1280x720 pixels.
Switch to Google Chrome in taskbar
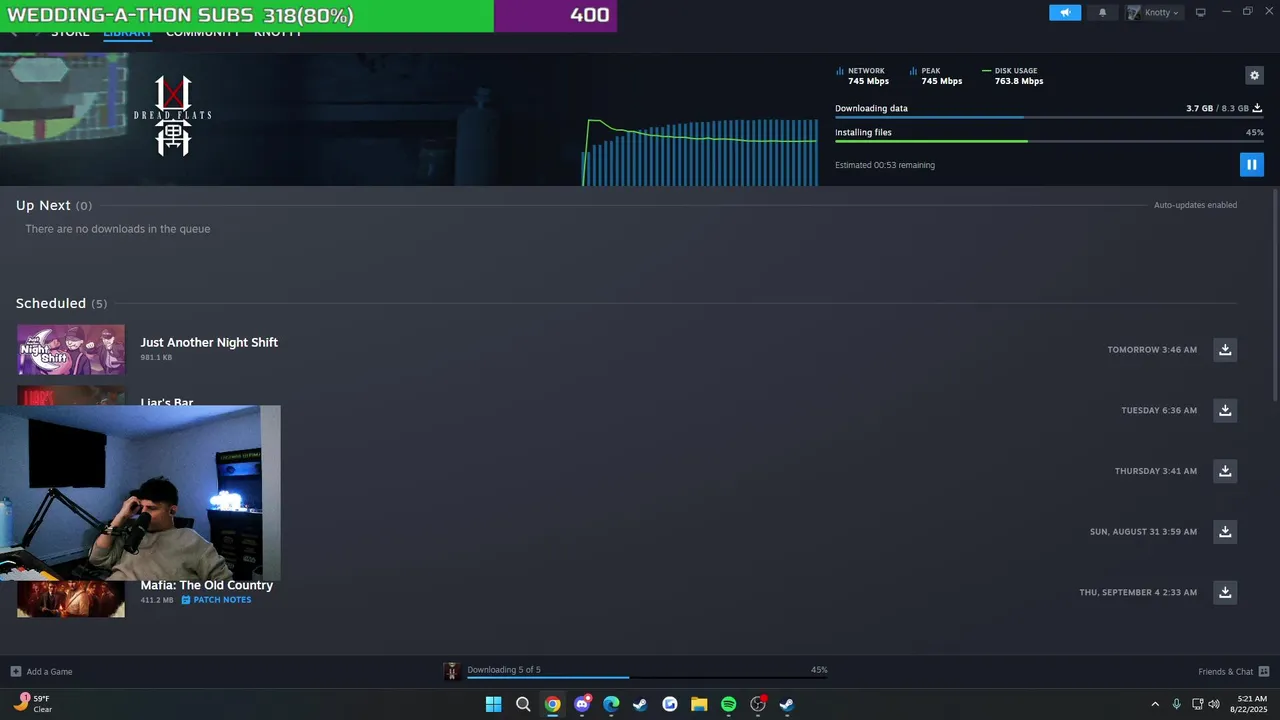coord(552,704)
